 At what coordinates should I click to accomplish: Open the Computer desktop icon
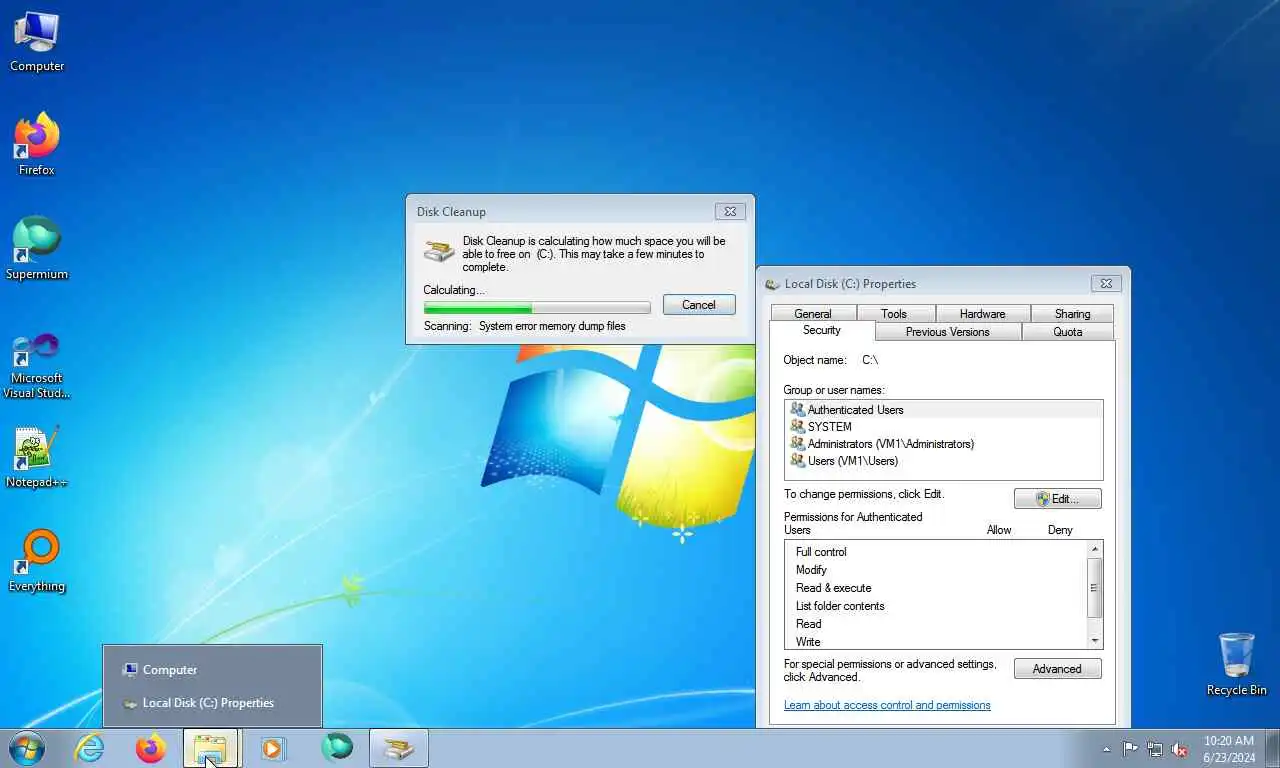37,42
